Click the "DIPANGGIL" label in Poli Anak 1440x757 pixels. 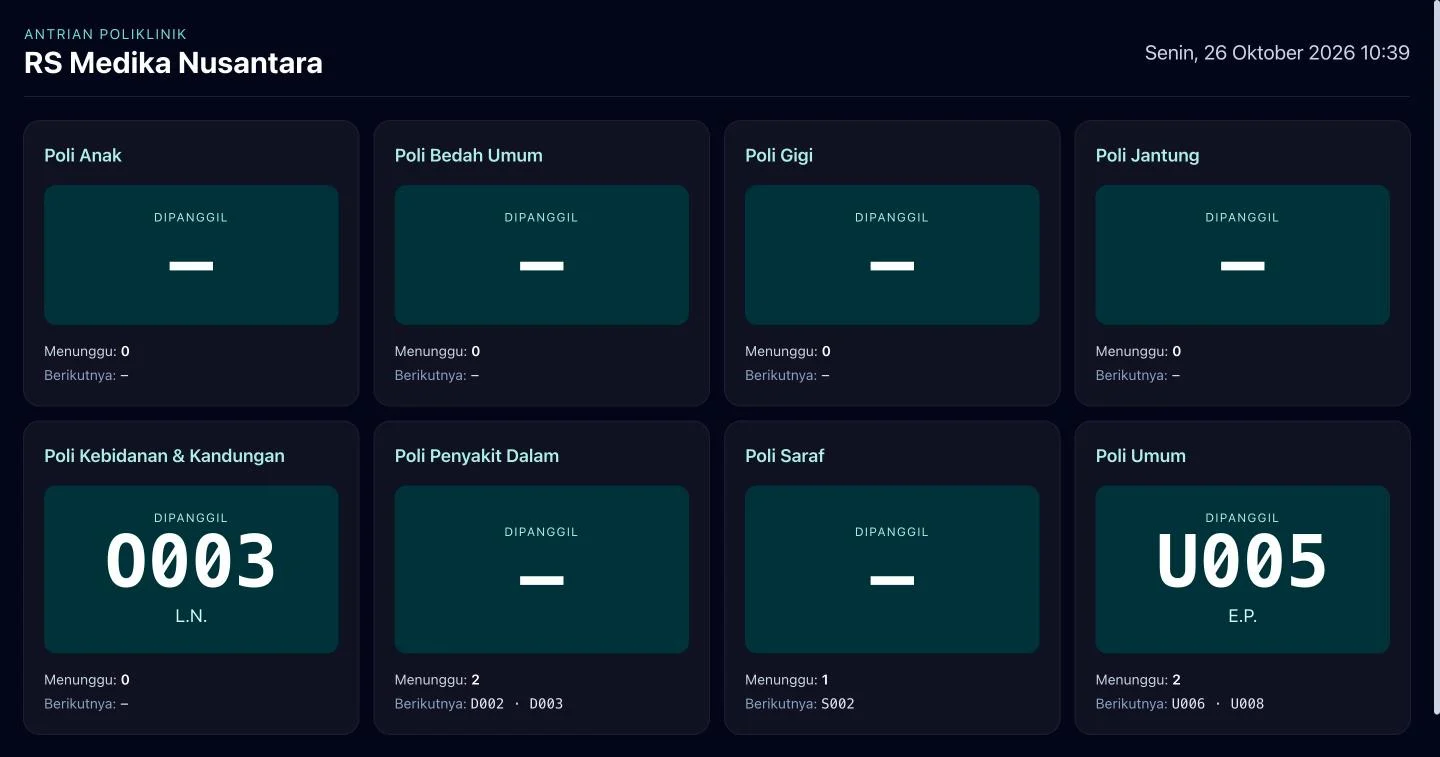191,217
